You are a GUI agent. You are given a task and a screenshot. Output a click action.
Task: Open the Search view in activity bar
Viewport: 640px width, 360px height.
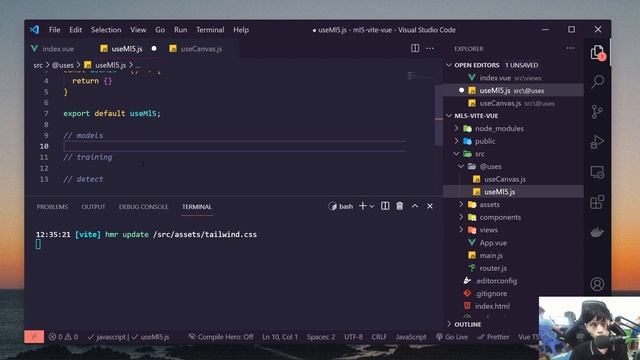598,82
